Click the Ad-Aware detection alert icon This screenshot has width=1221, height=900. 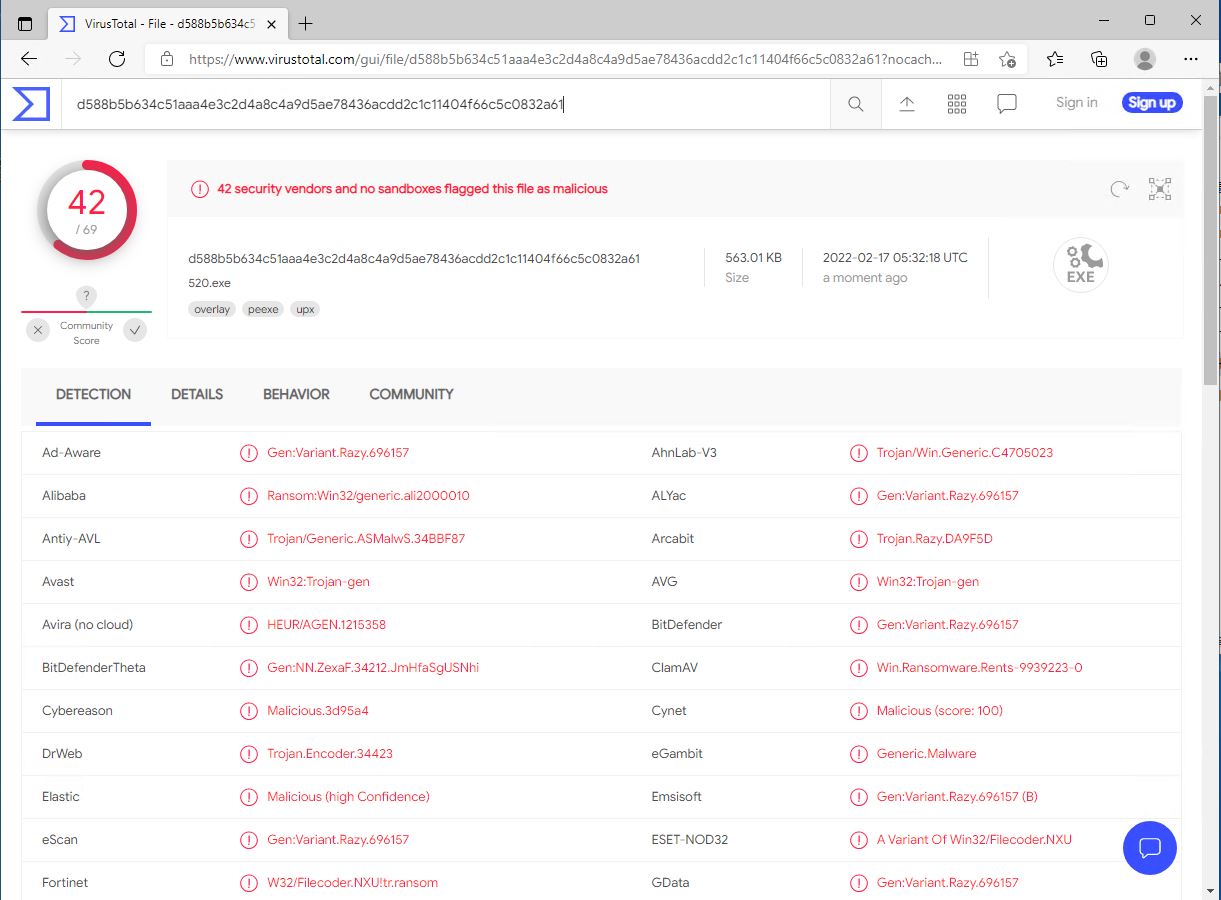point(249,453)
